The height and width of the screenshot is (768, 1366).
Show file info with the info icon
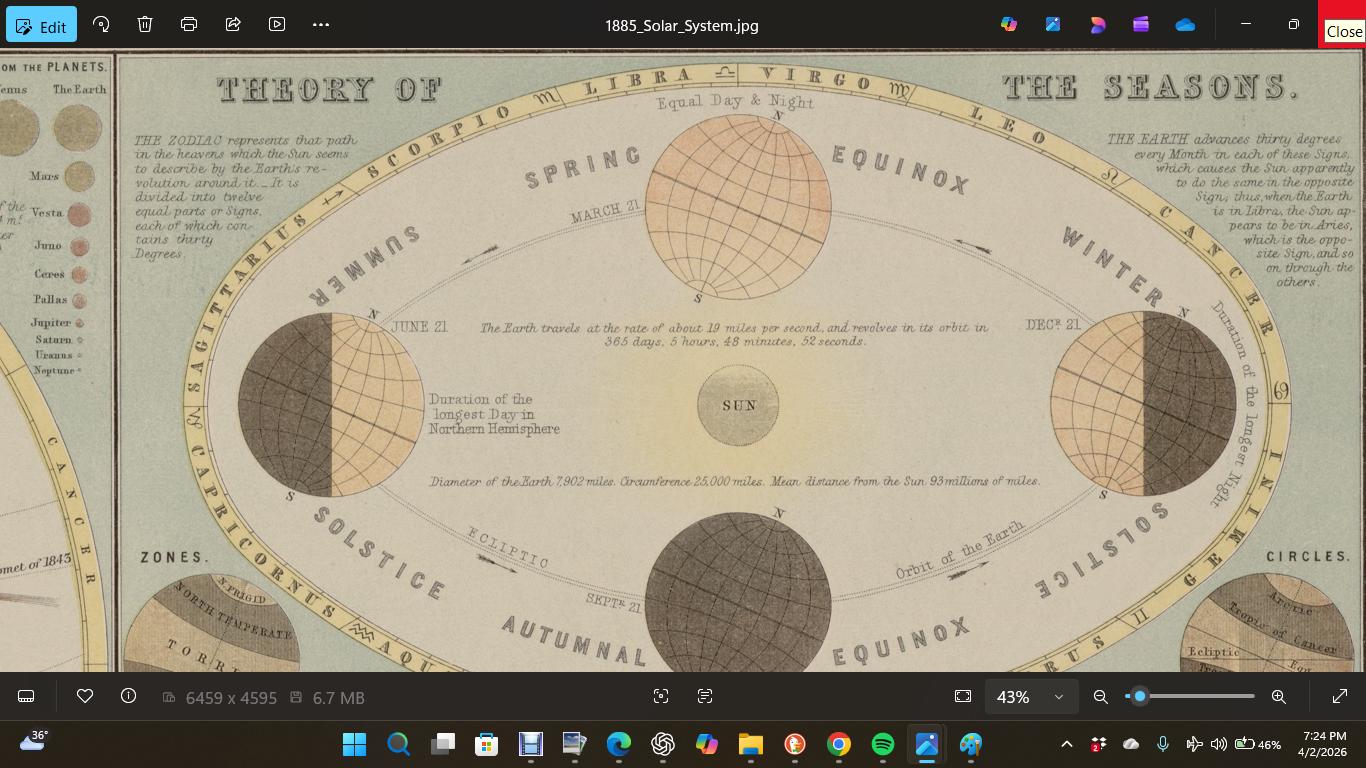click(x=128, y=696)
